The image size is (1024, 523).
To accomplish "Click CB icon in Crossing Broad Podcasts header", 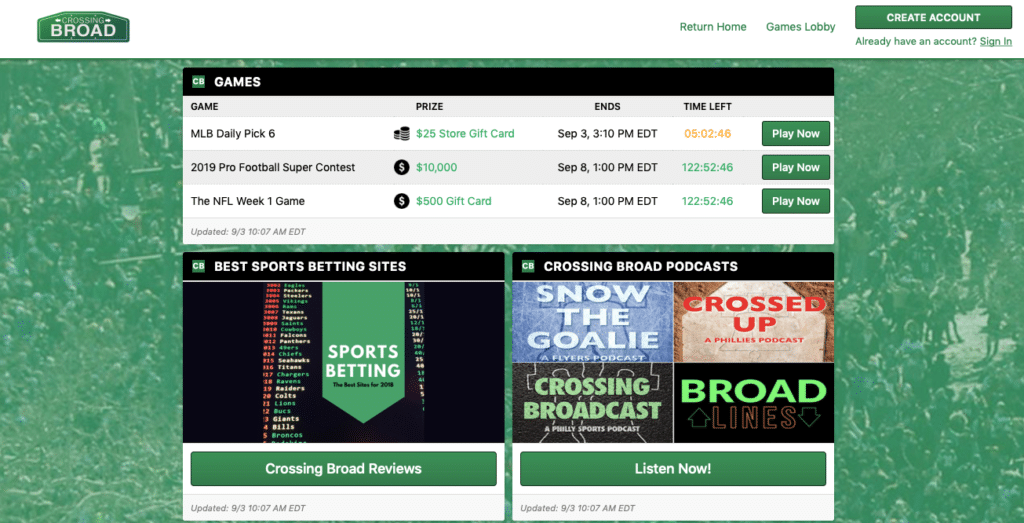I will (x=528, y=266).
